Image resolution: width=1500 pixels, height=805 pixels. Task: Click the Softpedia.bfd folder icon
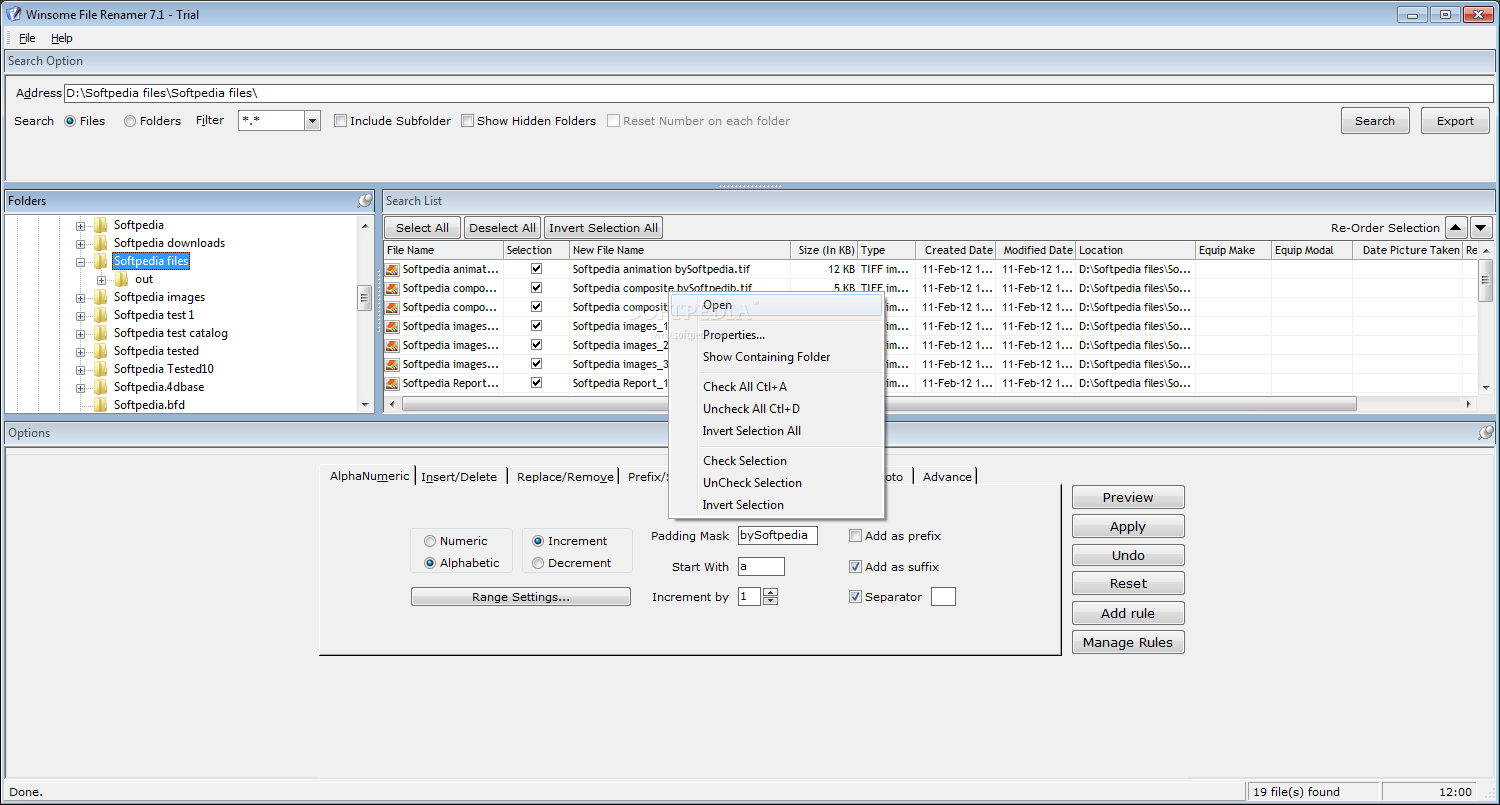[100, 405]
